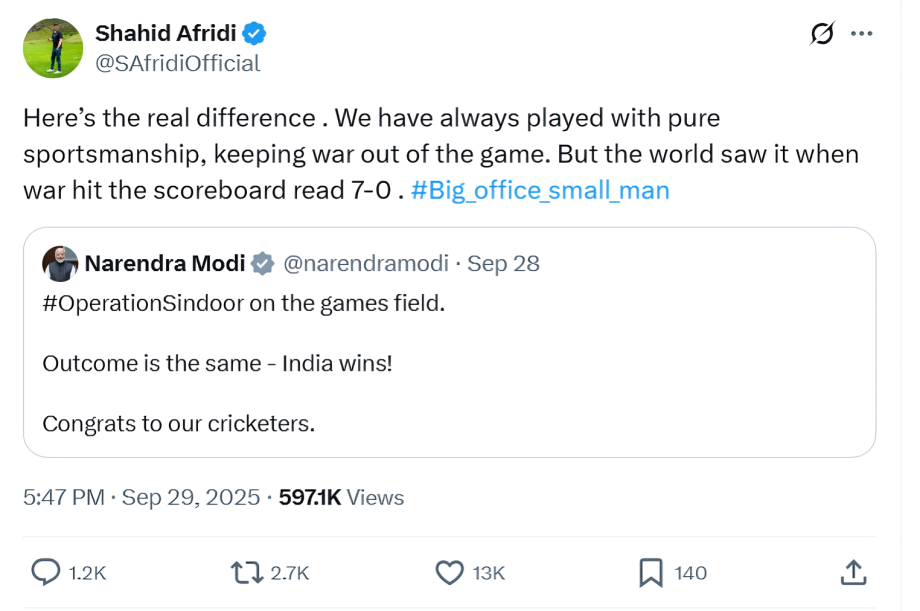Click the Narendra Modi name in quote

click(x=165, y=263)
